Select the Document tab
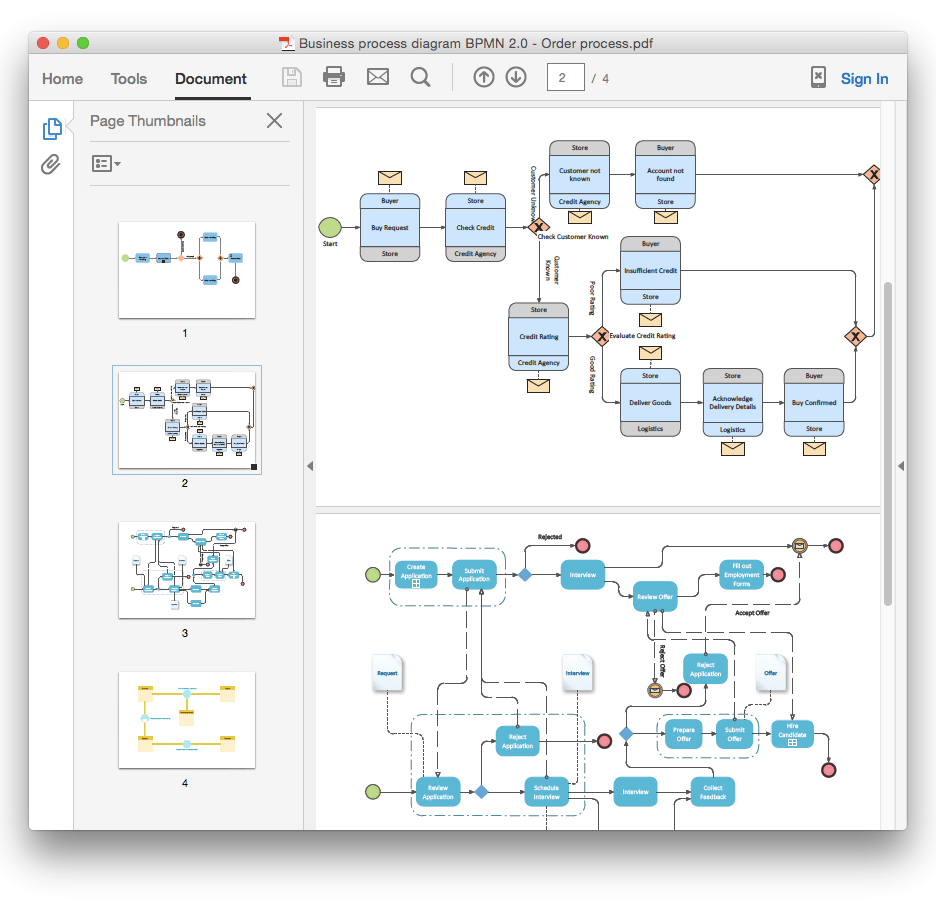Image resolution: width=936 pixels, height=909 pixels. coord(211,78)
